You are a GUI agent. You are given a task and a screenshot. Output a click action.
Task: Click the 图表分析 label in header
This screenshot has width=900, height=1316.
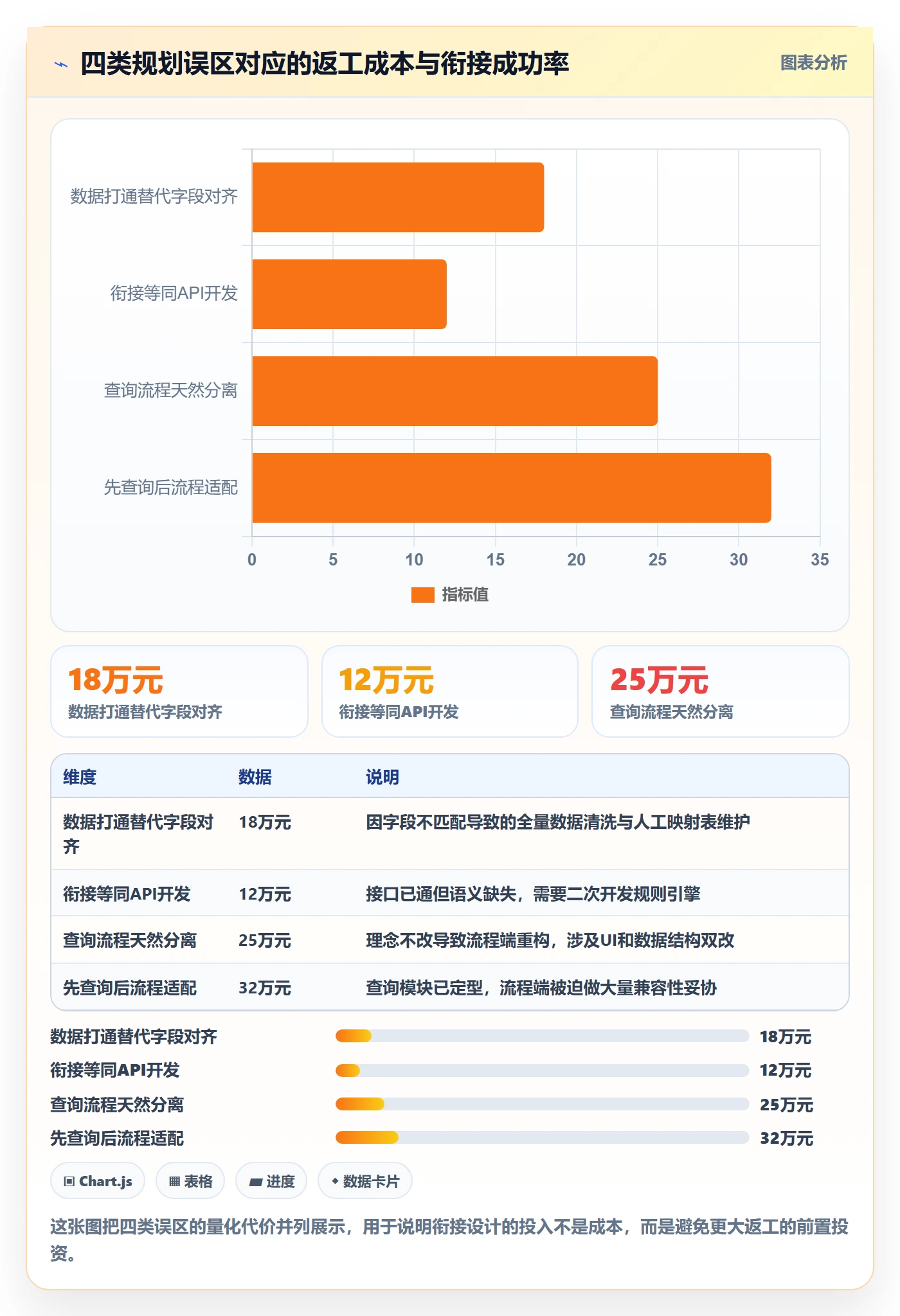coord(813,62)
